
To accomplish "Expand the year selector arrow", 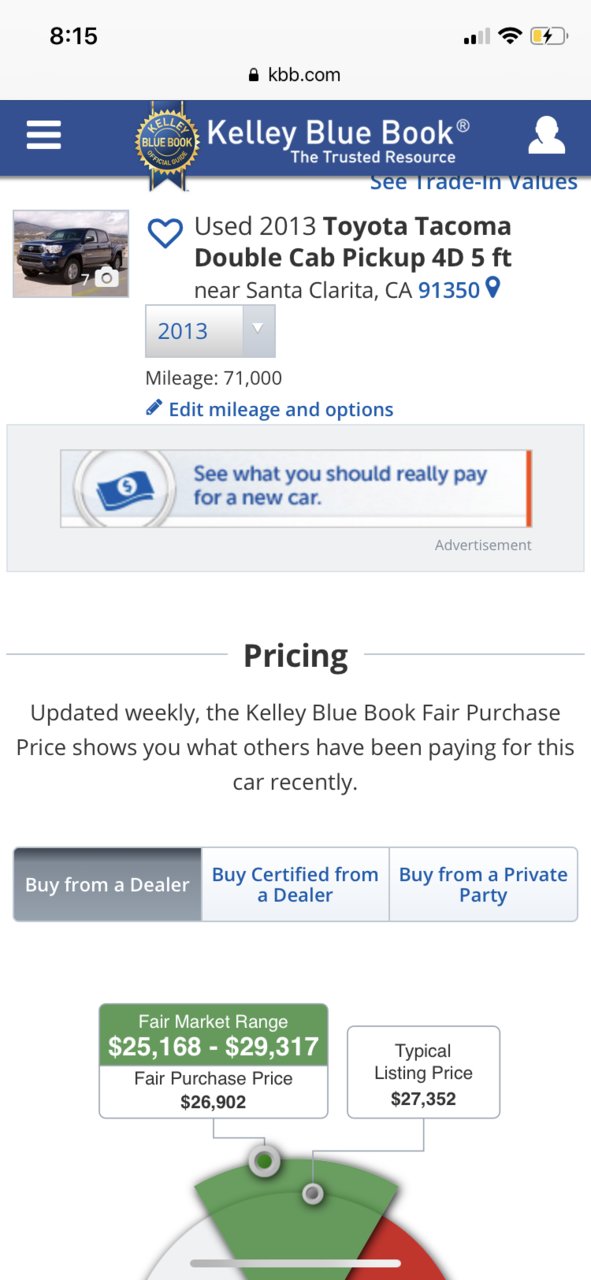I will [x=258, y=329].
